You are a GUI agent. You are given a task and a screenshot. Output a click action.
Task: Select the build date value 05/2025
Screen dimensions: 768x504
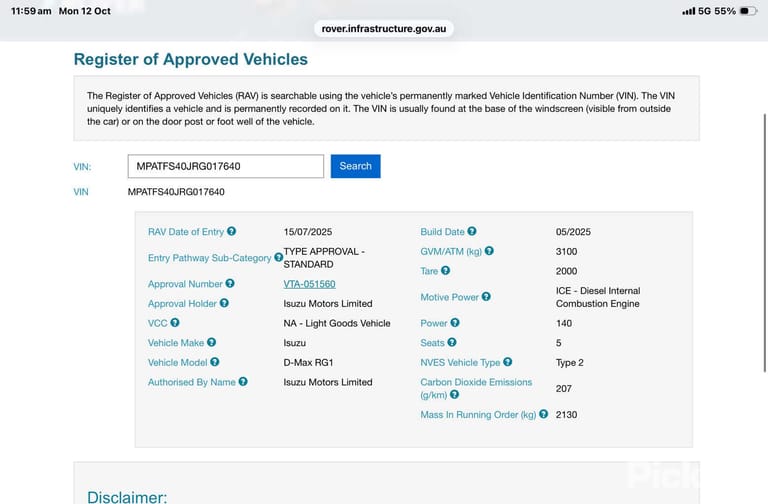point(573,232)
